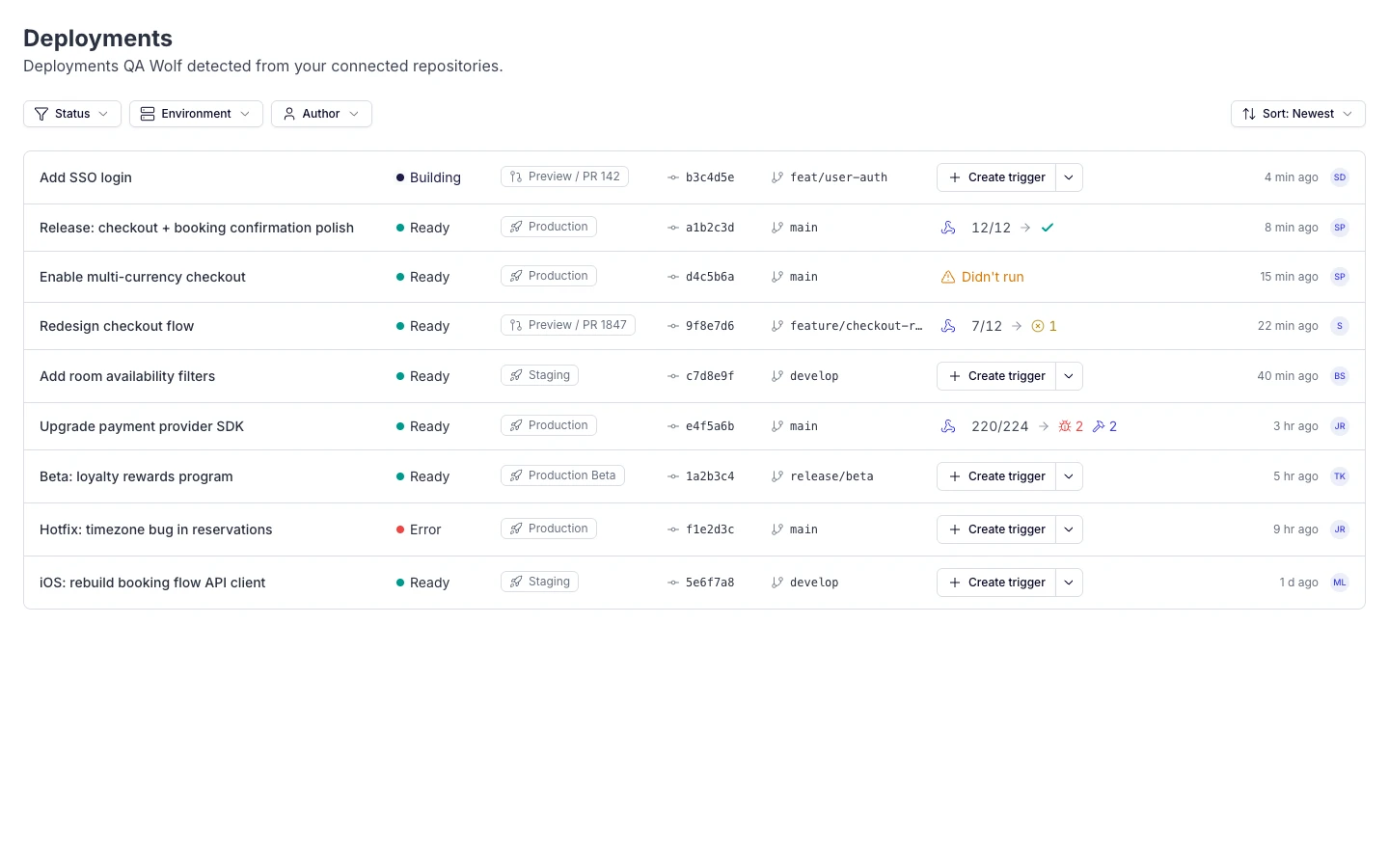Click the release/beta branch name
Screen dimensions: 1389x868
pos(831,476)
